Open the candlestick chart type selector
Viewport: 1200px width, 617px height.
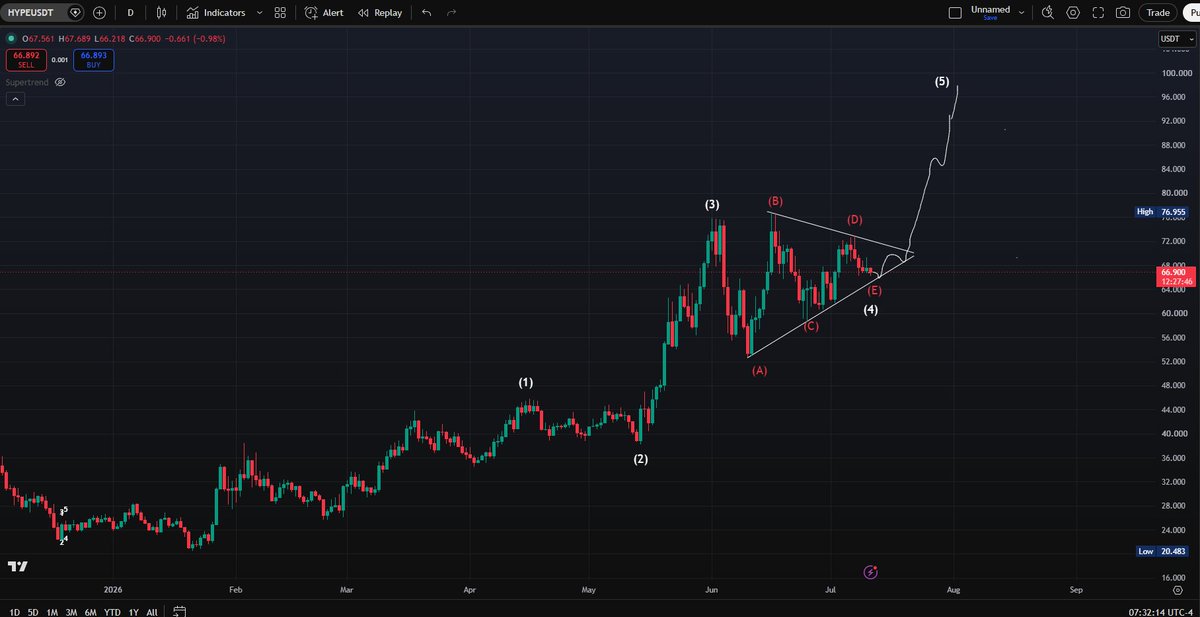pos(161,13)
